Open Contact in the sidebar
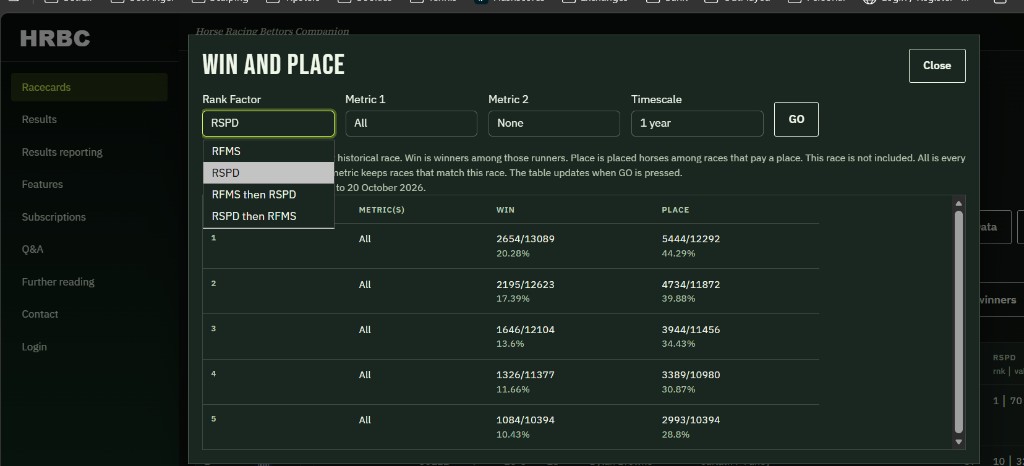This screenshot has width=1024, height=466. [x=40, y=314]
